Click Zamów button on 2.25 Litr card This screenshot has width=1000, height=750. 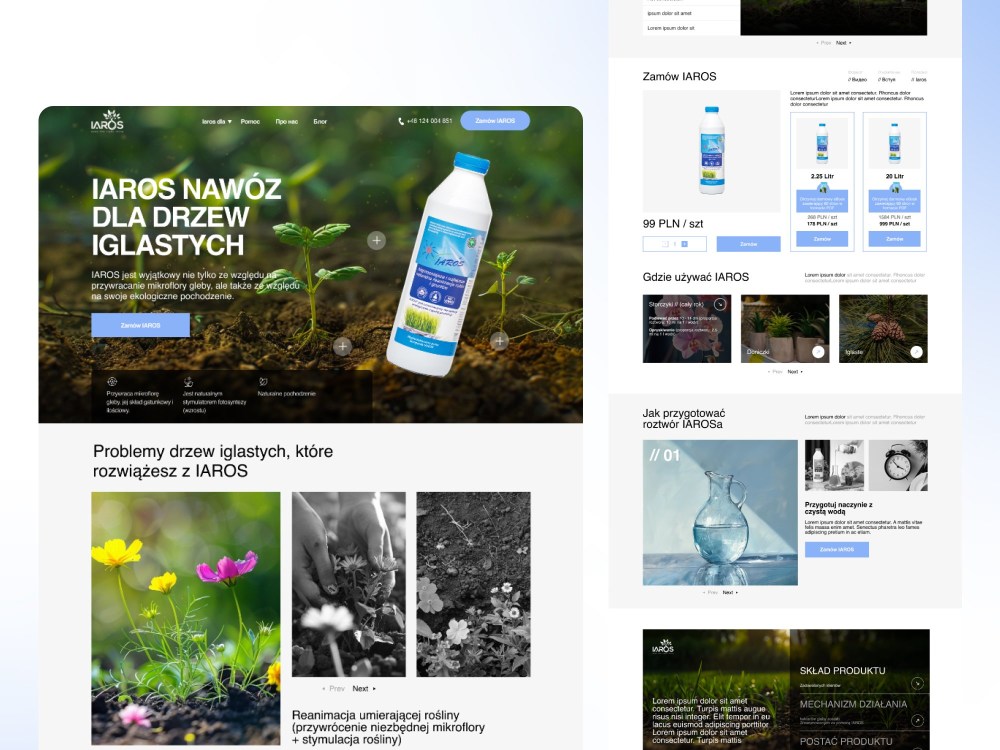click(x=822, y=239)
